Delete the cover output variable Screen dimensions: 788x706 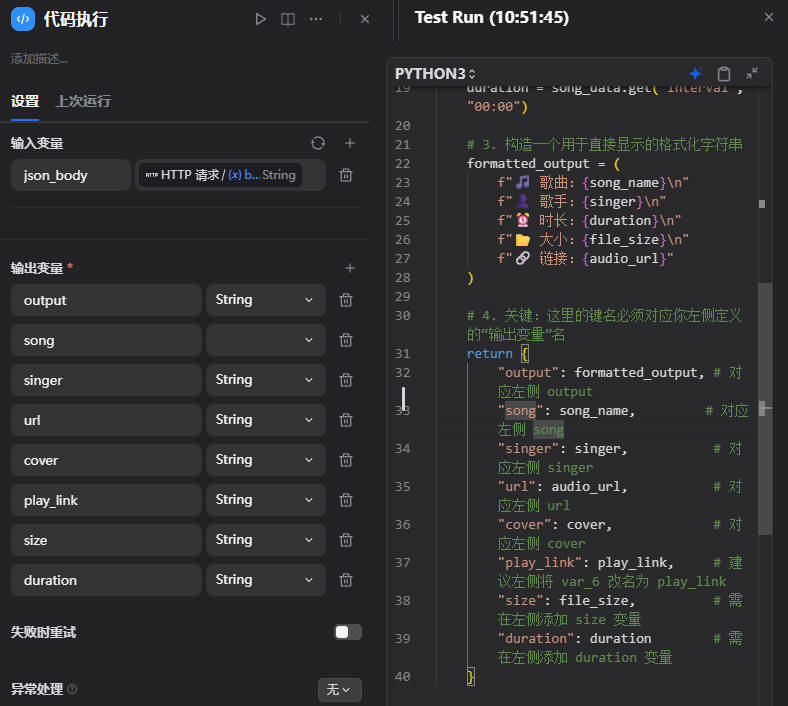346,460
